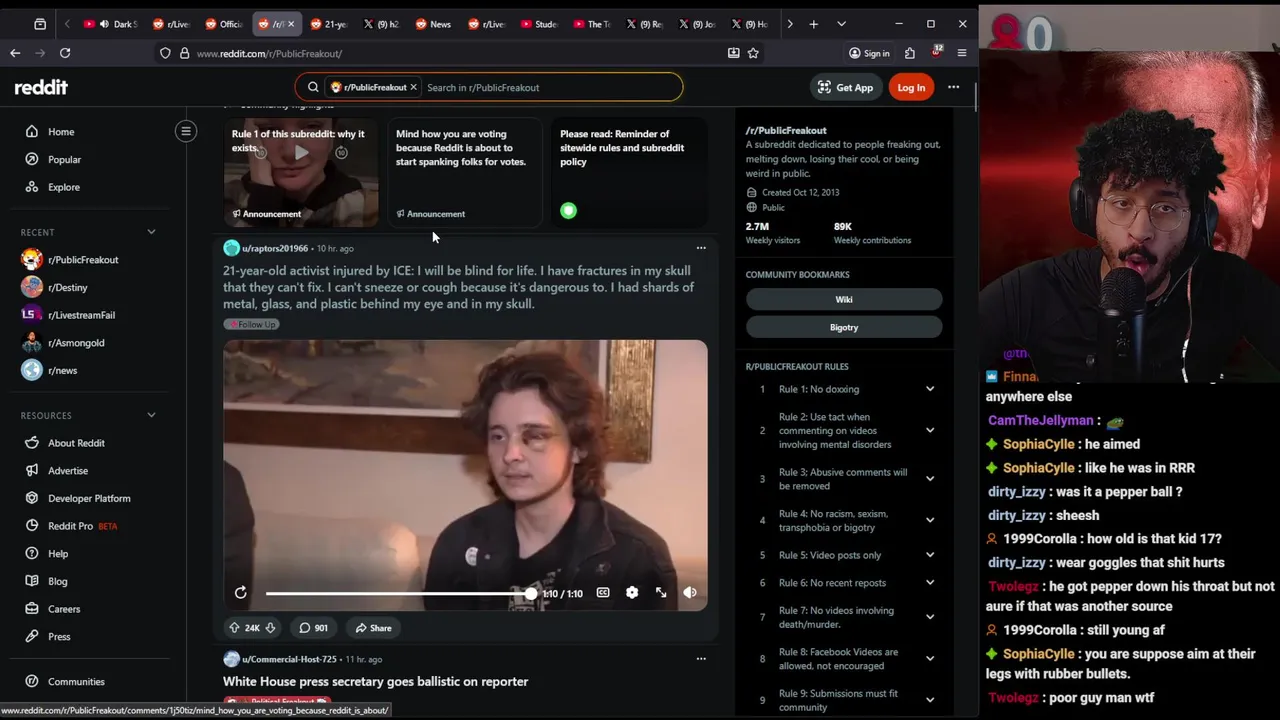
Task: Switch to the News browser tab
Action: (x=433, y=24)
